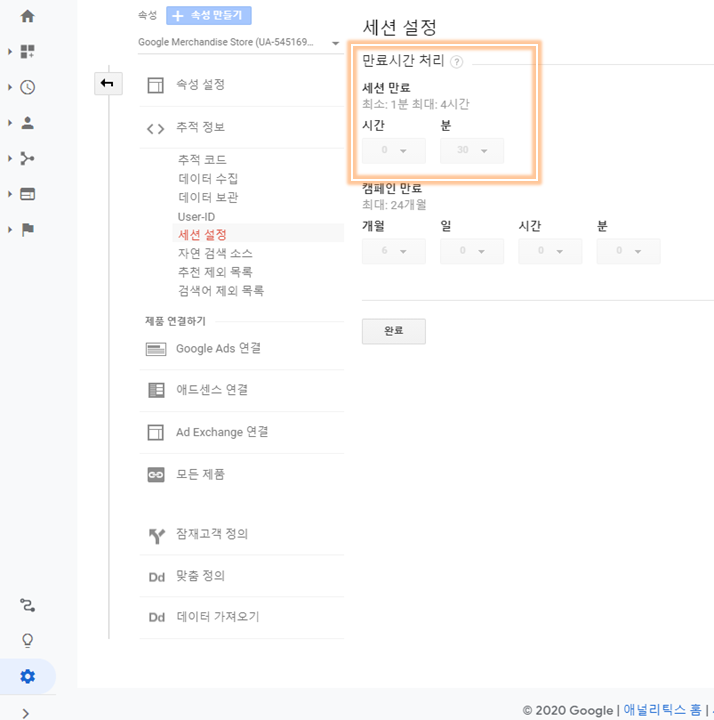Open 애드센스 연결

[x=212, y=390]
